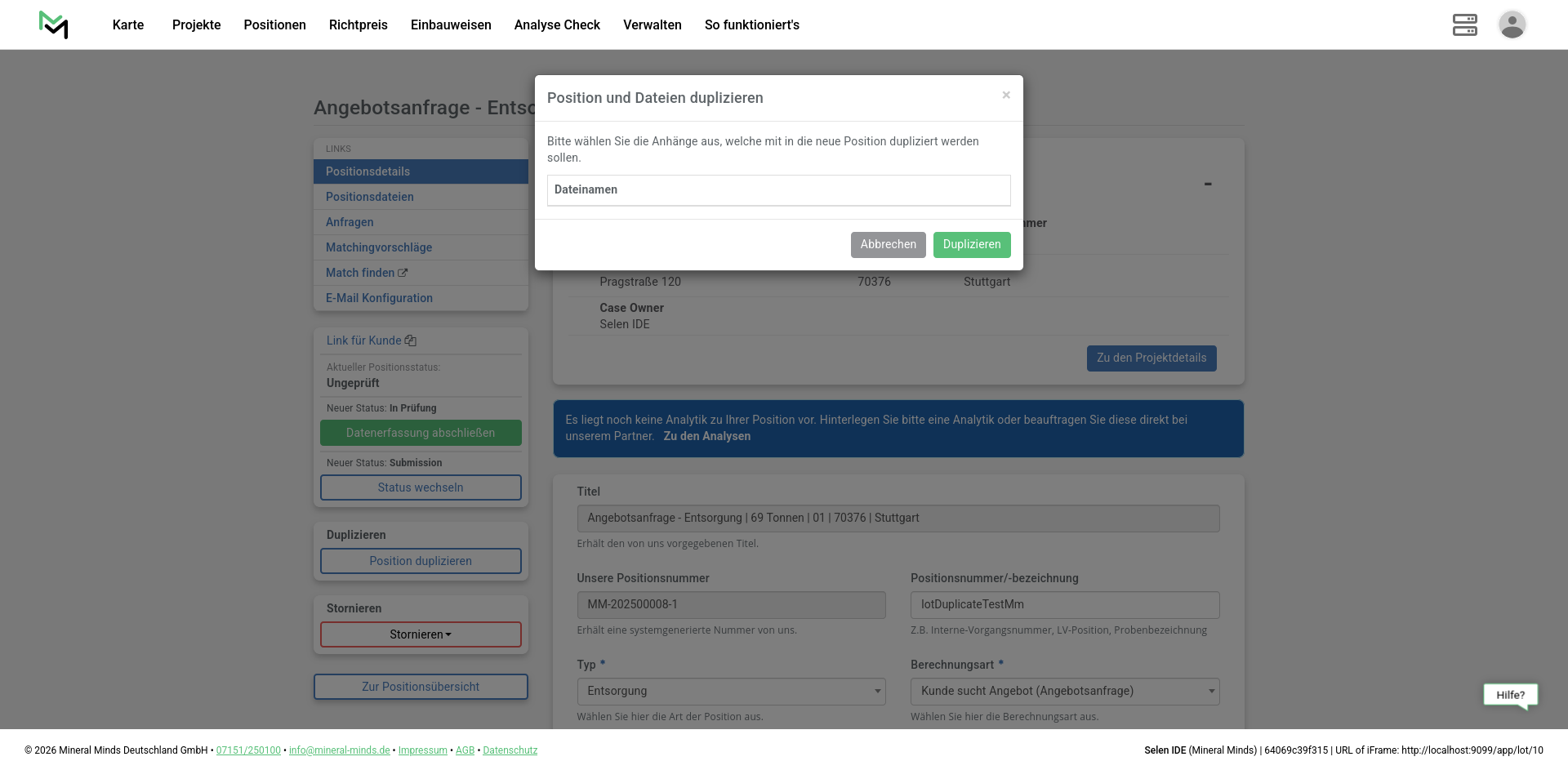Click the Link für Kunde copy icon

411,340
